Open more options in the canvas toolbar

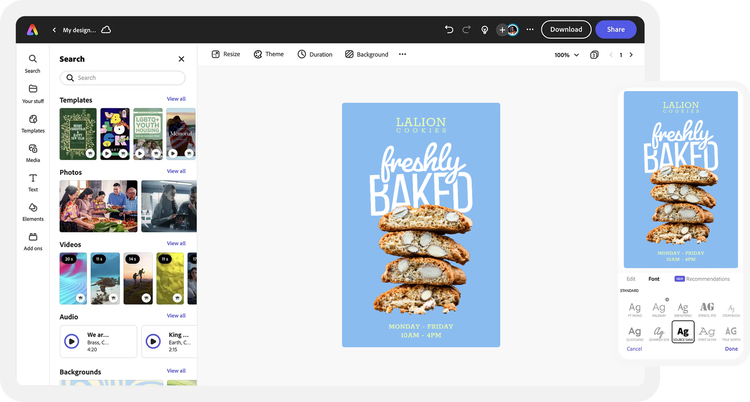tap(402, 54)
